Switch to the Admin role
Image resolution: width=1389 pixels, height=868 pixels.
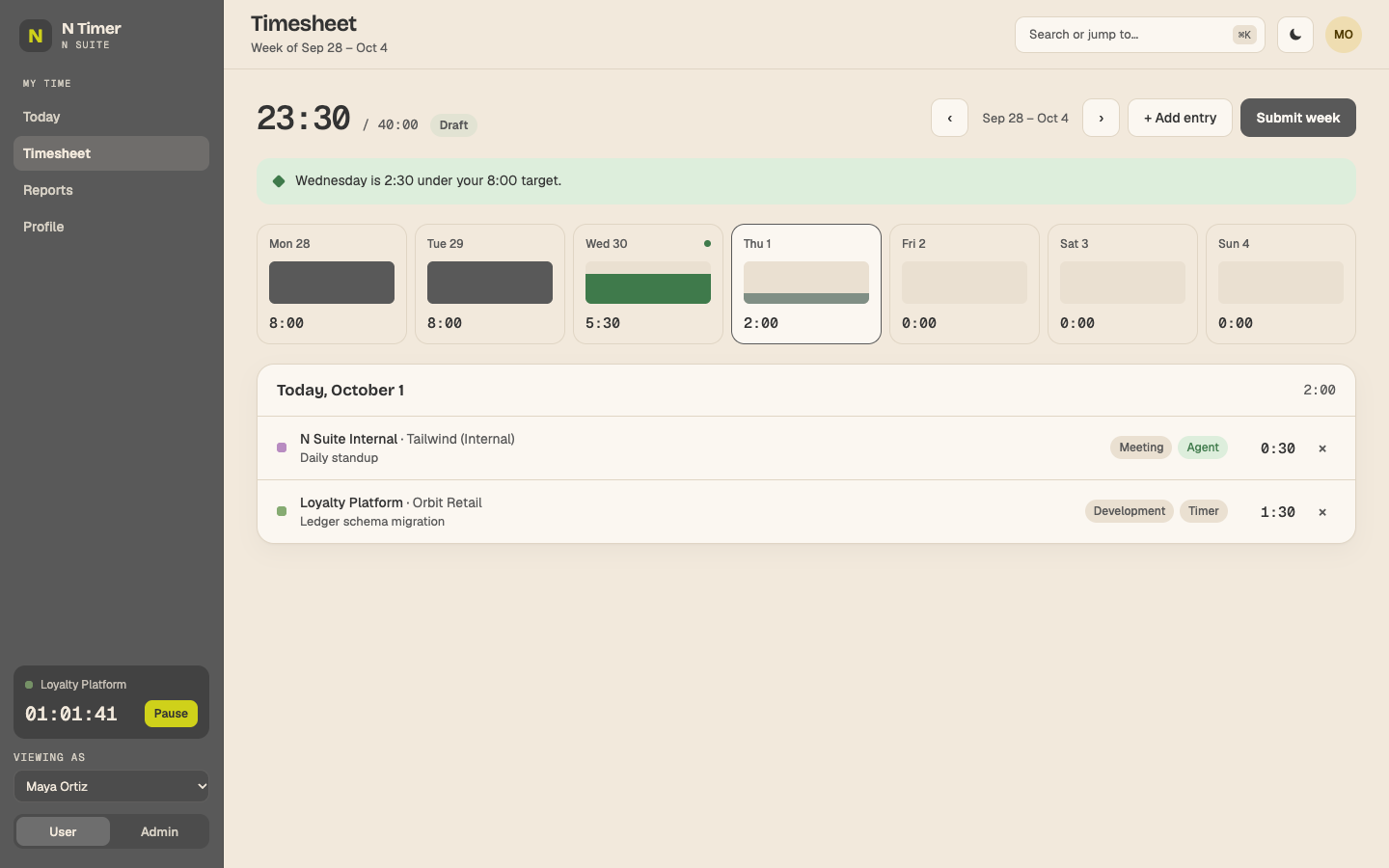tap(159, 831)
